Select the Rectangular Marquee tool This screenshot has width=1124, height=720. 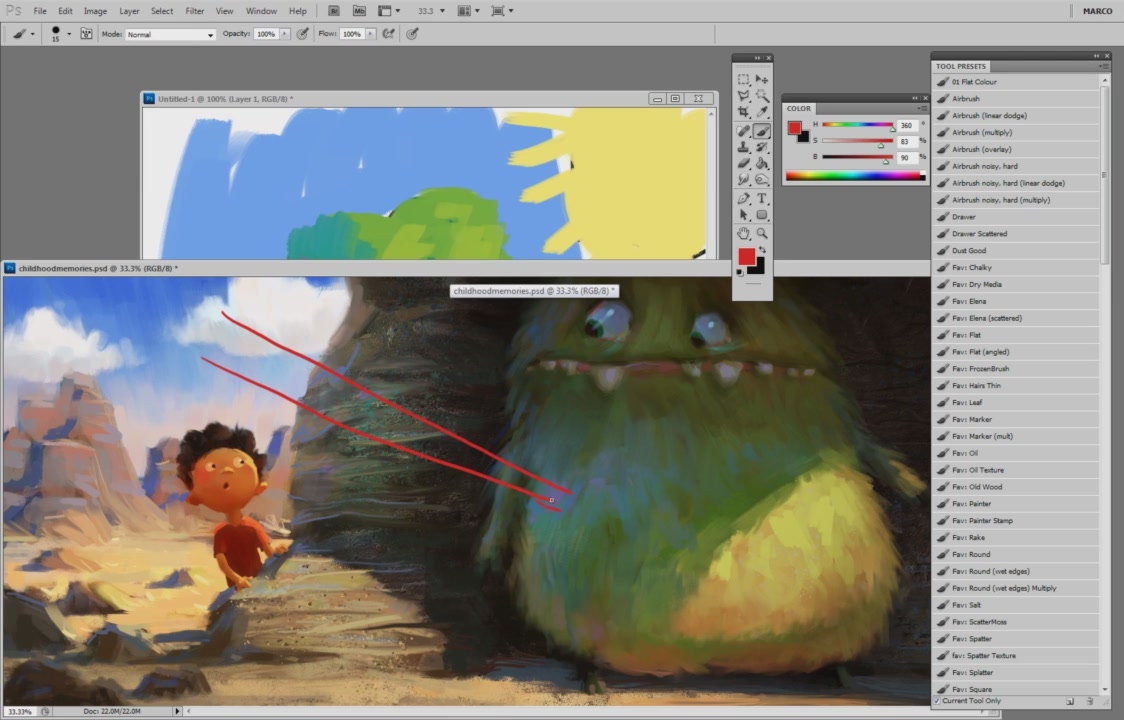(743, 80)
